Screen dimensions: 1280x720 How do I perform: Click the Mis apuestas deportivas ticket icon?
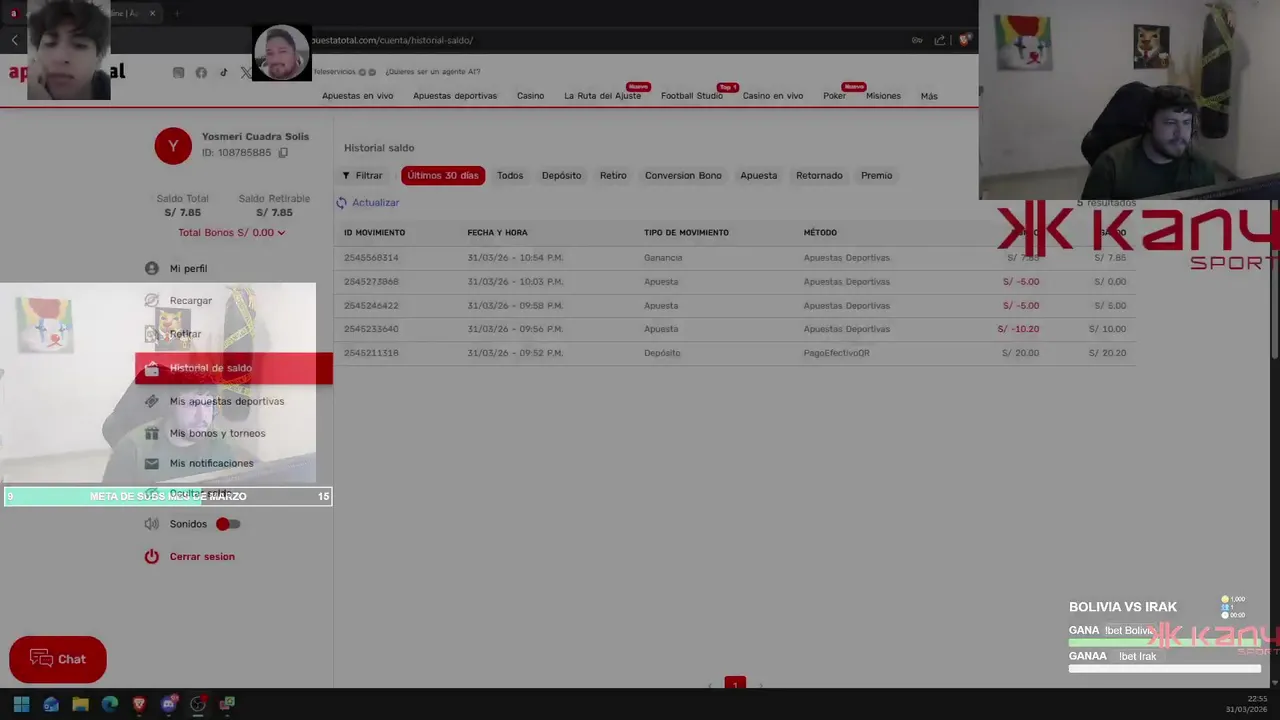coord(152,401)
